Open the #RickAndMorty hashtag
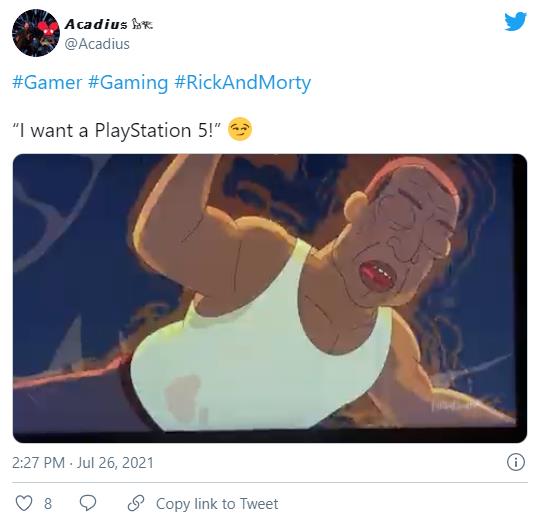Screen dimensions: 540x516 (243, 83)
